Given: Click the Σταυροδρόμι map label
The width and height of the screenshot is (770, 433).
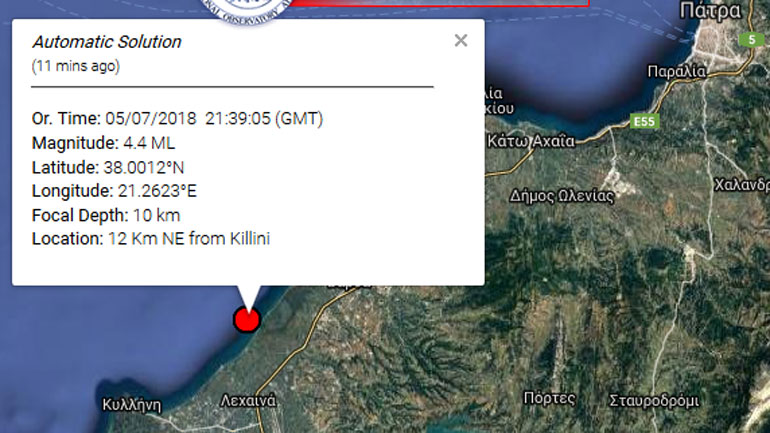Looking at the screenshot, I should [x=654, y=400].
